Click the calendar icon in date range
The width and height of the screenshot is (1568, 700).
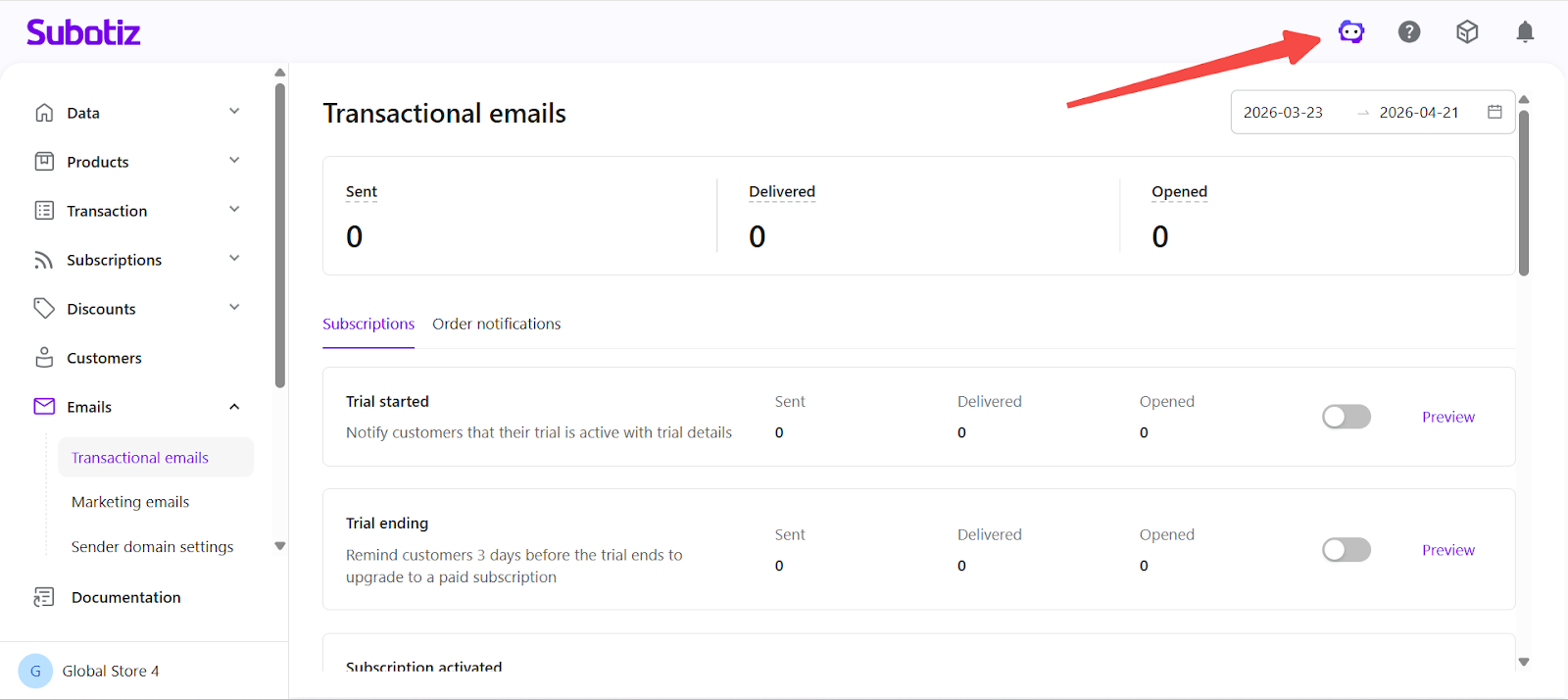(1494, 112)
